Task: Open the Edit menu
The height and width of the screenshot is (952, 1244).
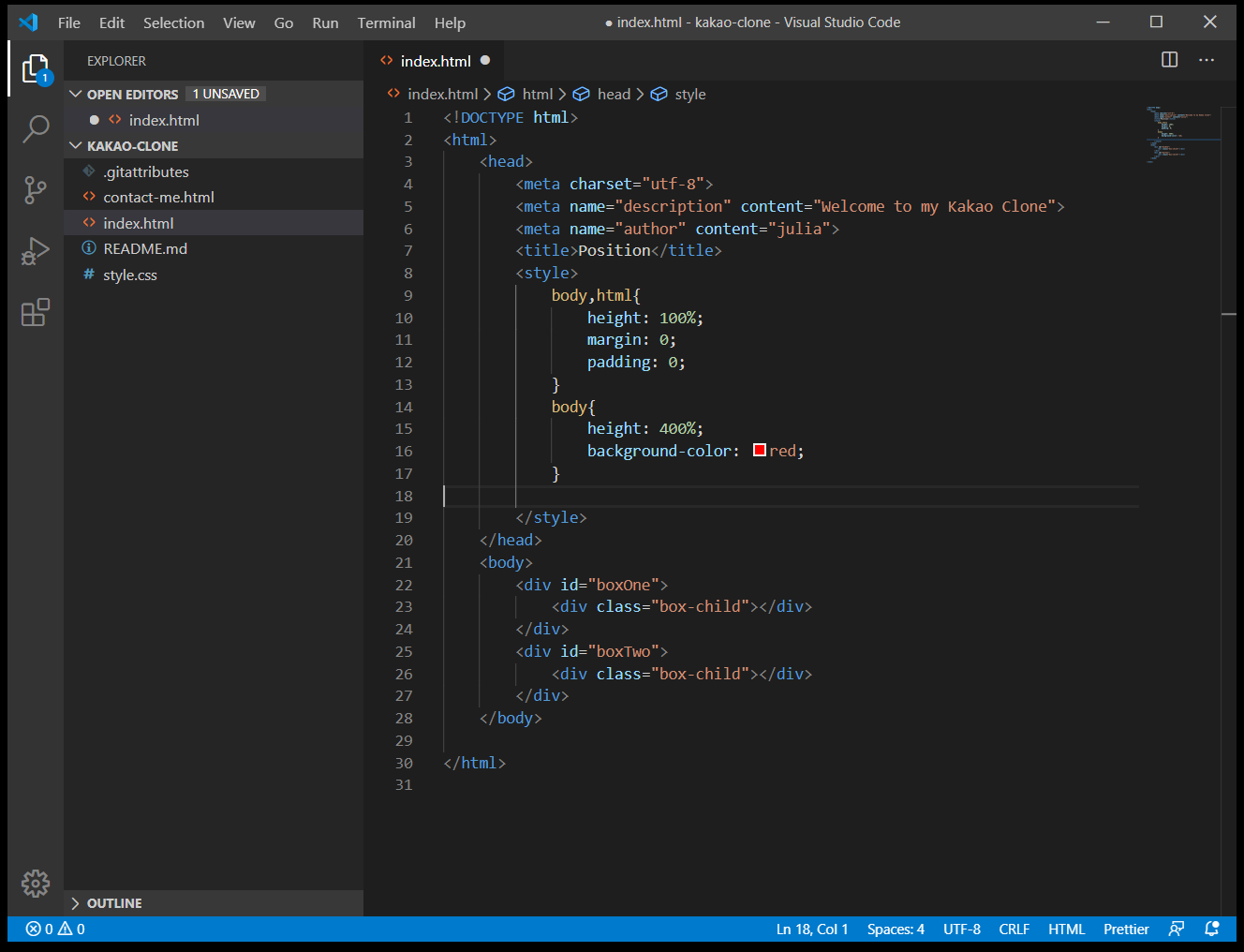Action: point(111,22)
